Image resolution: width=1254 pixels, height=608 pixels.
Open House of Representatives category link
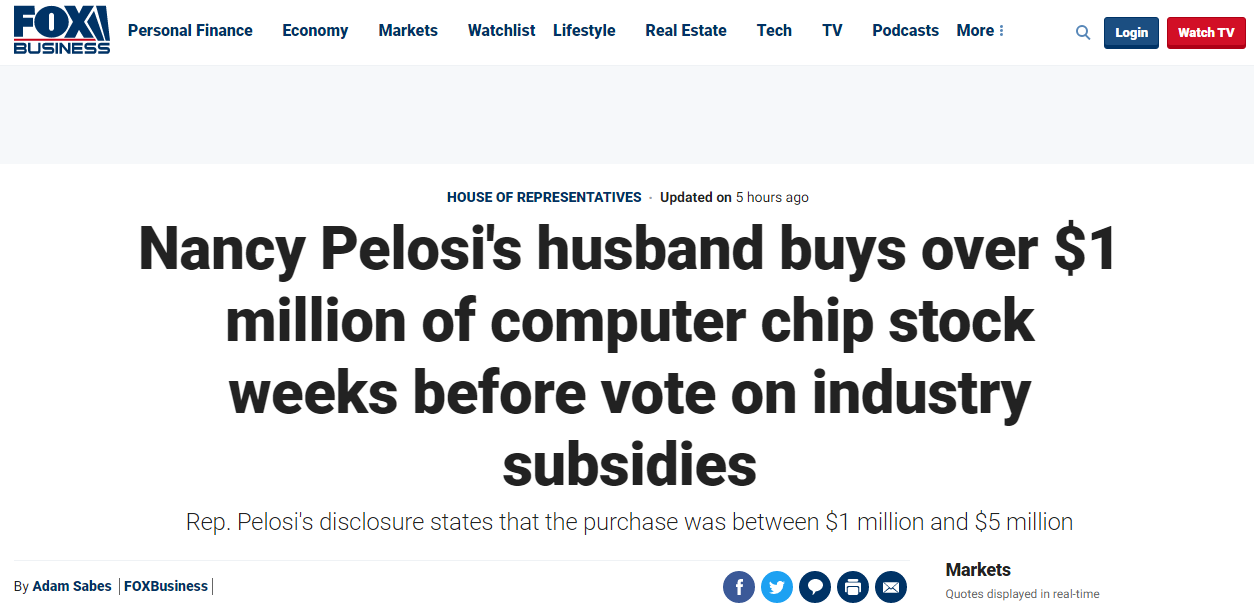pyautogui.click(x=544, y=197)
